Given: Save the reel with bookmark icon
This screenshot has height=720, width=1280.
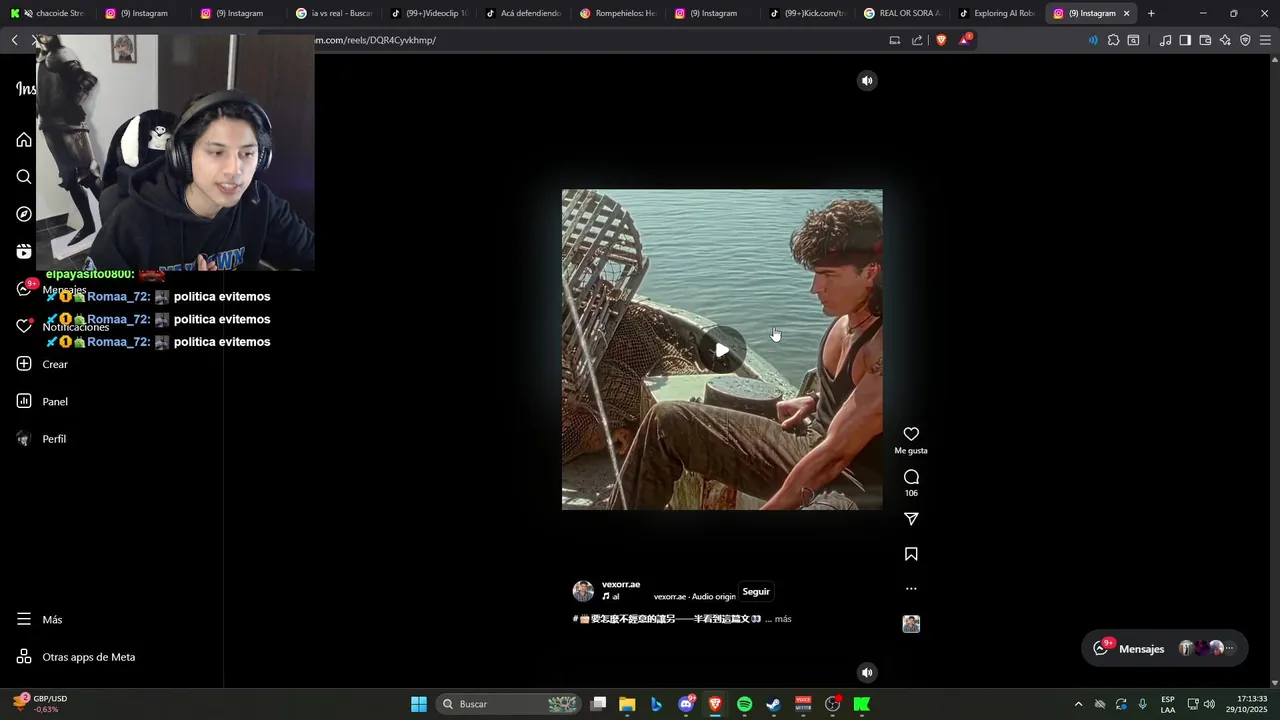Looking at the screenshot, I should [x=911, y=554].
